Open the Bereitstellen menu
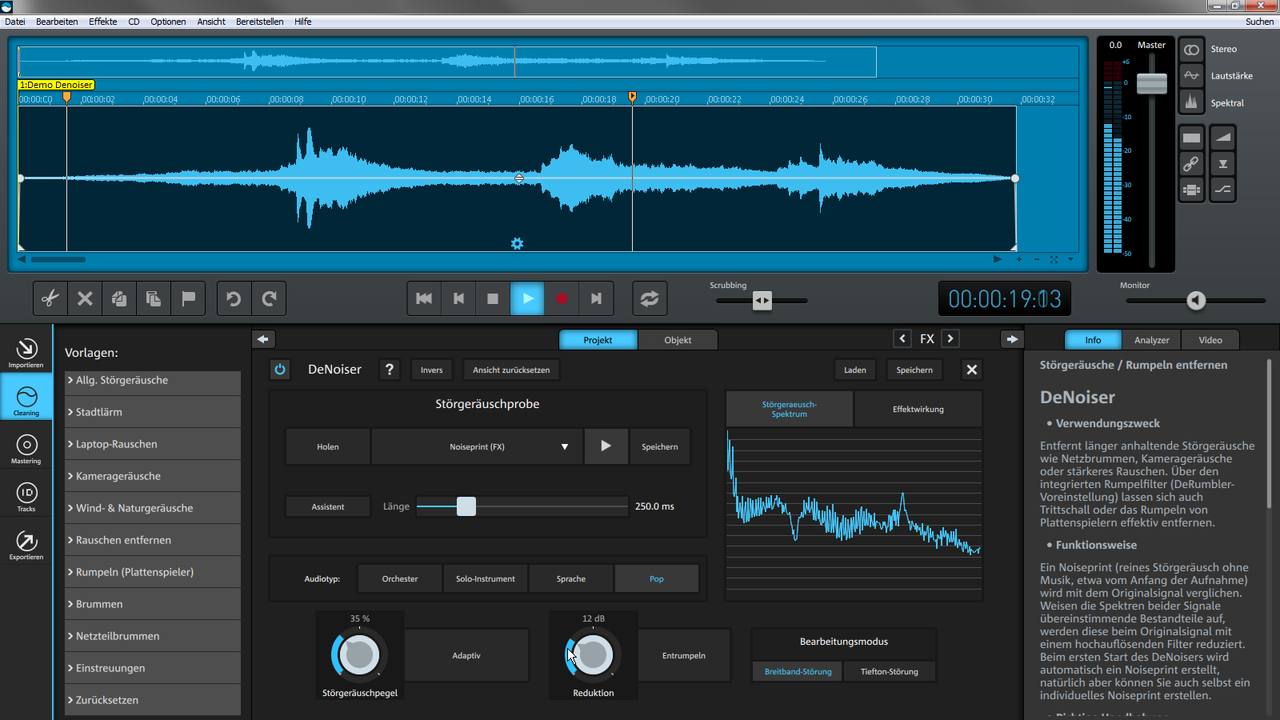The image size is (1280, 720). (259, 21)
